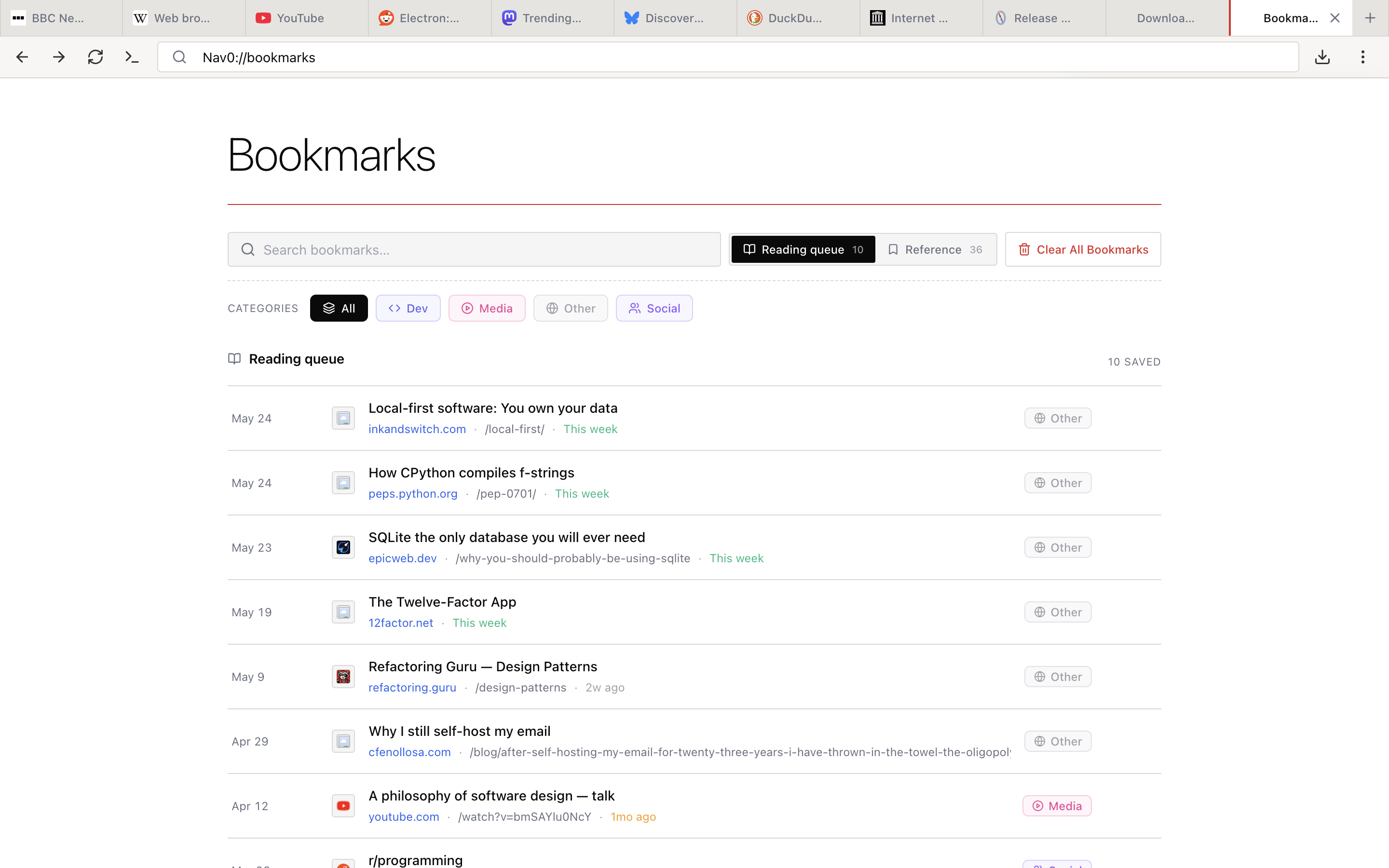The height and width of the screenshot is (868, 1389).
Task: Open the three-dot browser menu
Action: 1362,57
